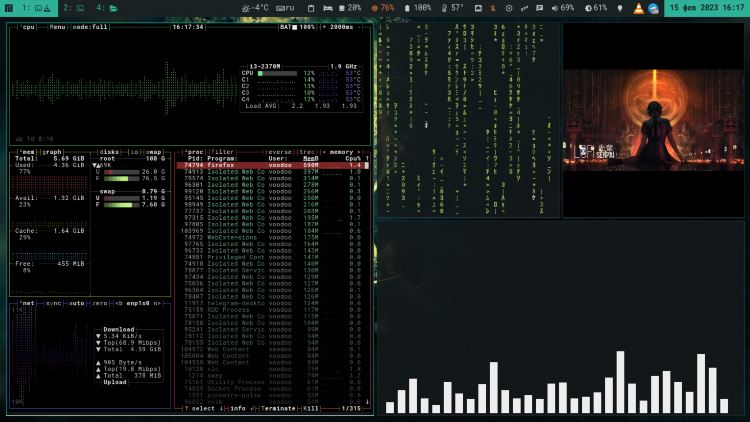Terminate the selected process
Image resolution: width=750 pixels, height=422 pixels.
278,409
